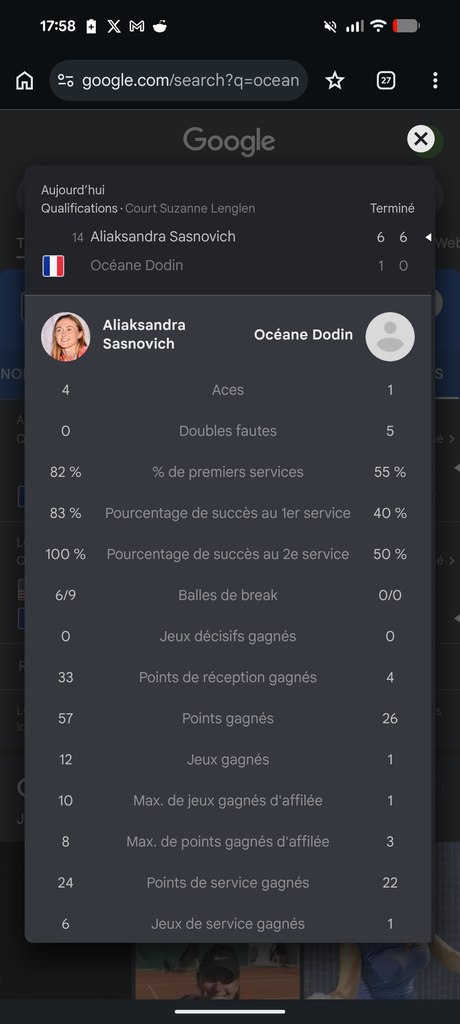This screenshot has width=460, height=1024.
Task: Tap the Gmail notification icon
Action: [x=137, y=27]
